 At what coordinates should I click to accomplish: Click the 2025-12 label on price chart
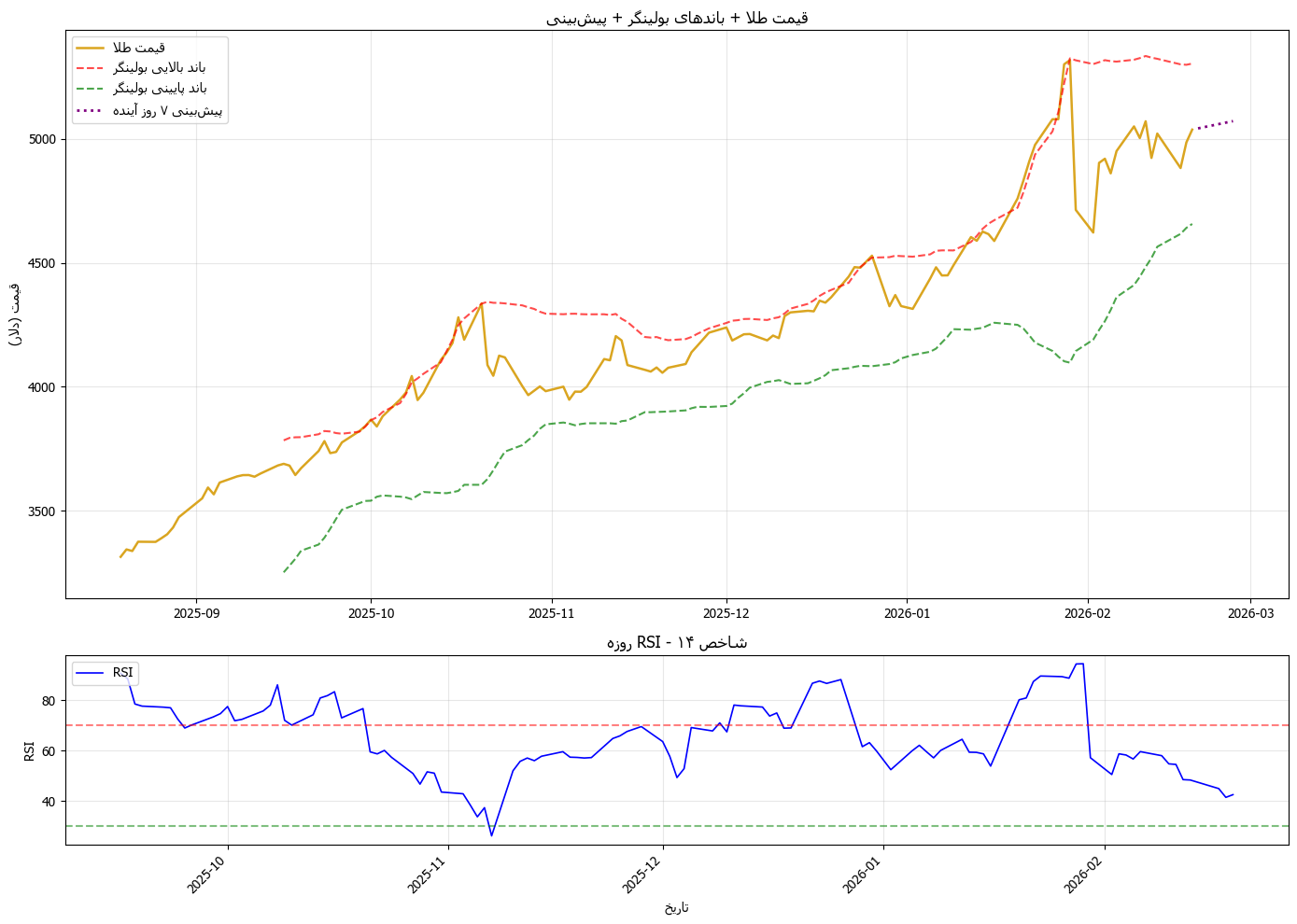726,613
